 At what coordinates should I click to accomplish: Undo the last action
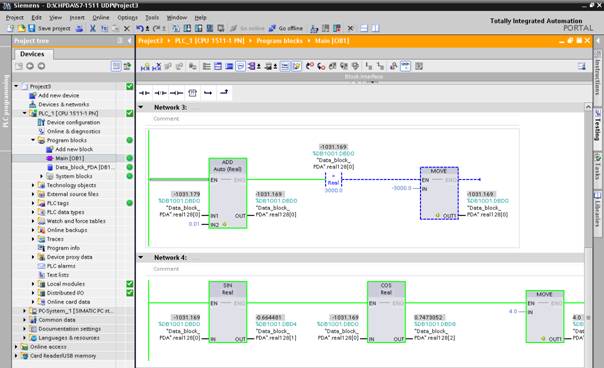(140, 28)
